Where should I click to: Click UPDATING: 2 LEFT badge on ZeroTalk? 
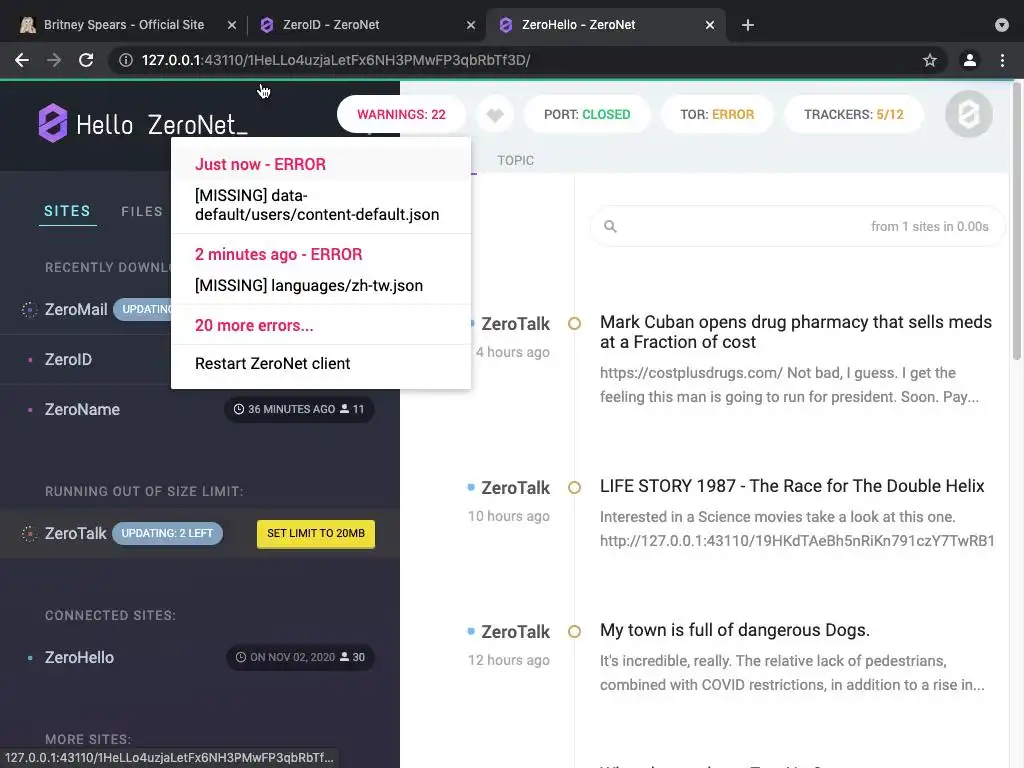(167, 534)
